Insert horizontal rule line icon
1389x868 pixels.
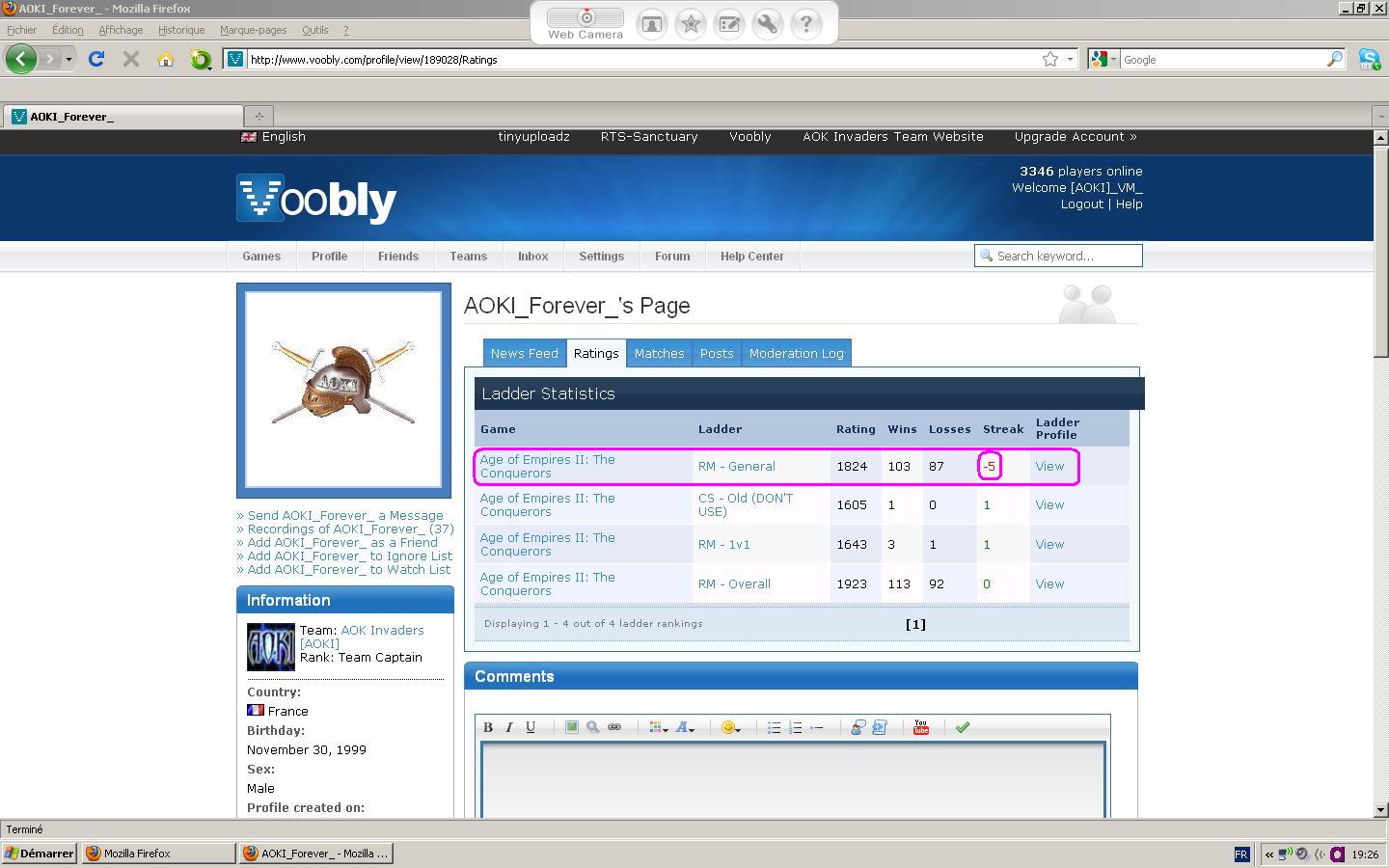tap(816, 727)
